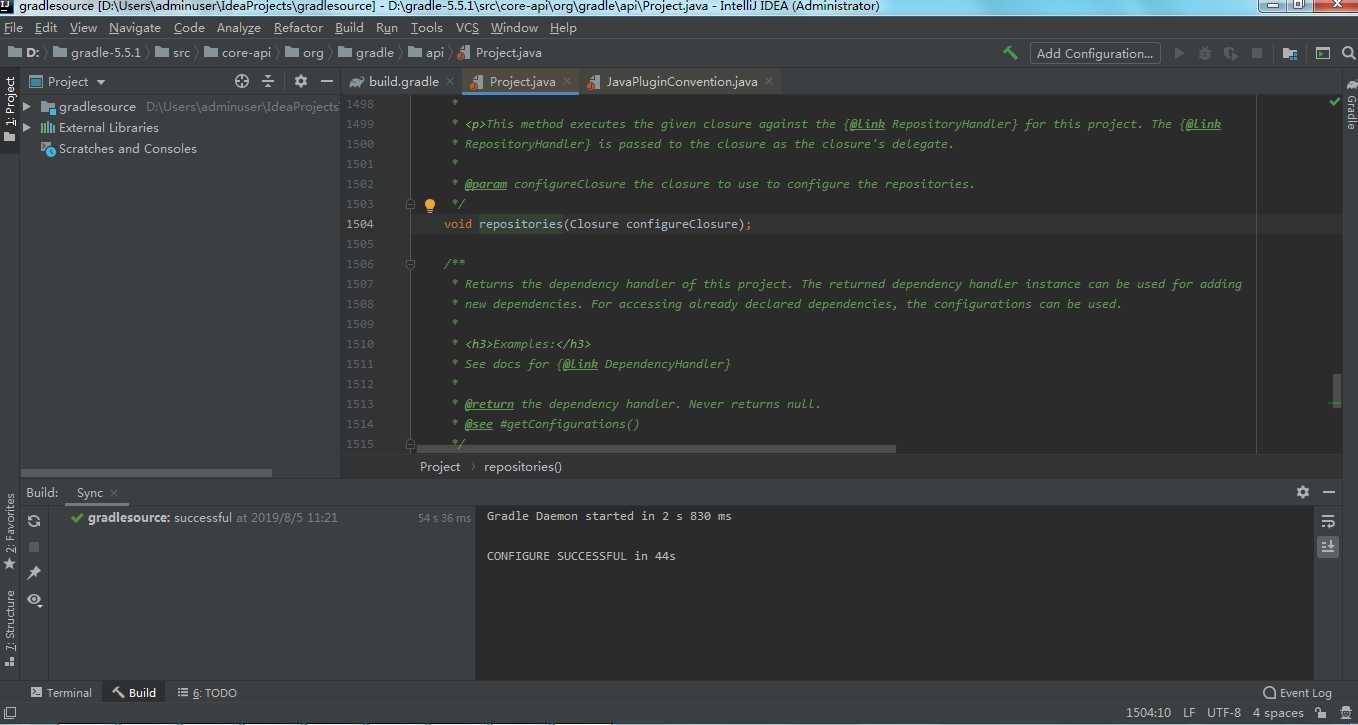Click the green inspection checkmark indicator
This screenshot has height=725, width=1358.
(1334, 102)
